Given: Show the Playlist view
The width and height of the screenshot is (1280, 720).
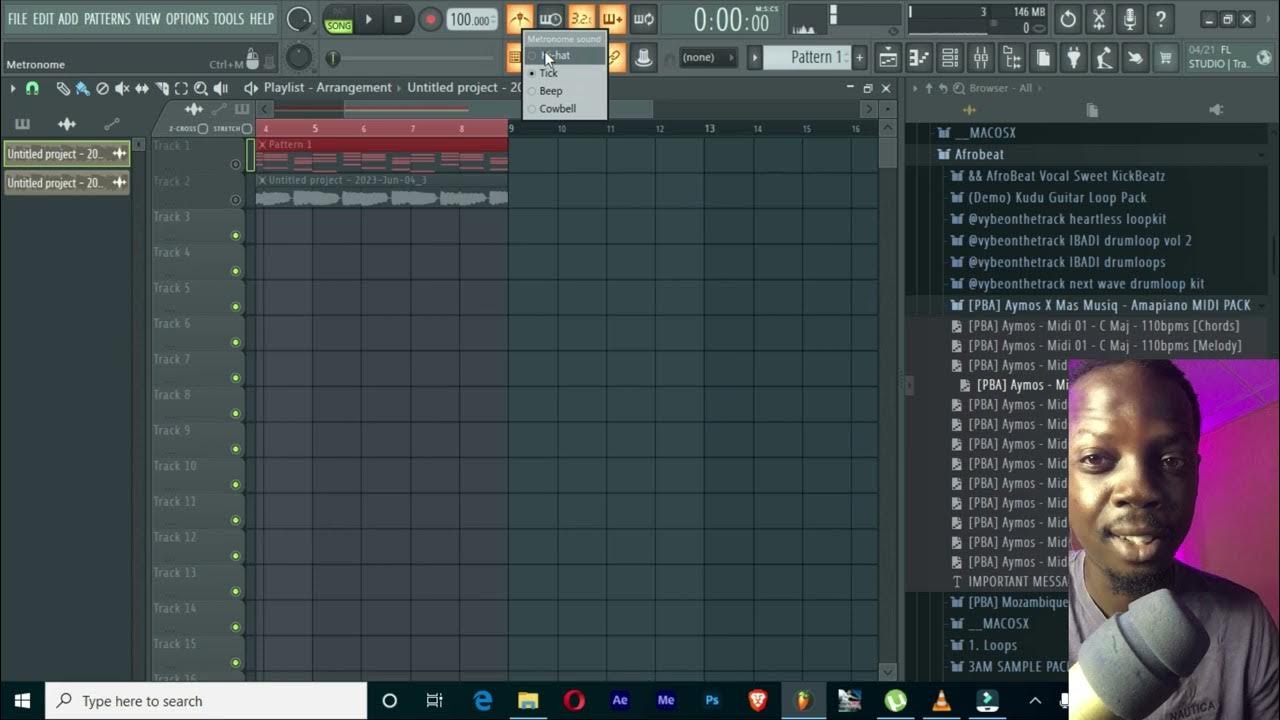Looking at the screenshot, I should pos(888,58).
